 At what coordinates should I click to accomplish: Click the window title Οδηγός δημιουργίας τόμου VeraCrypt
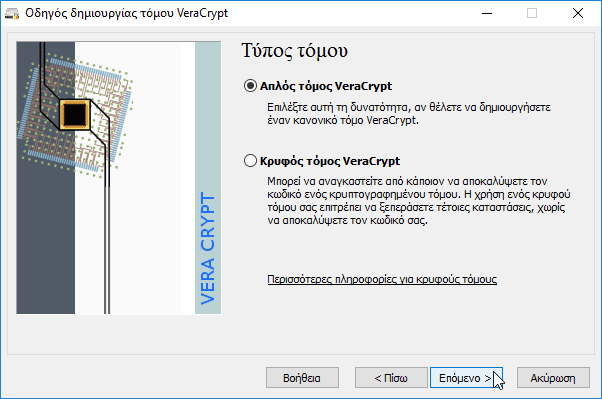click(126, 13)
